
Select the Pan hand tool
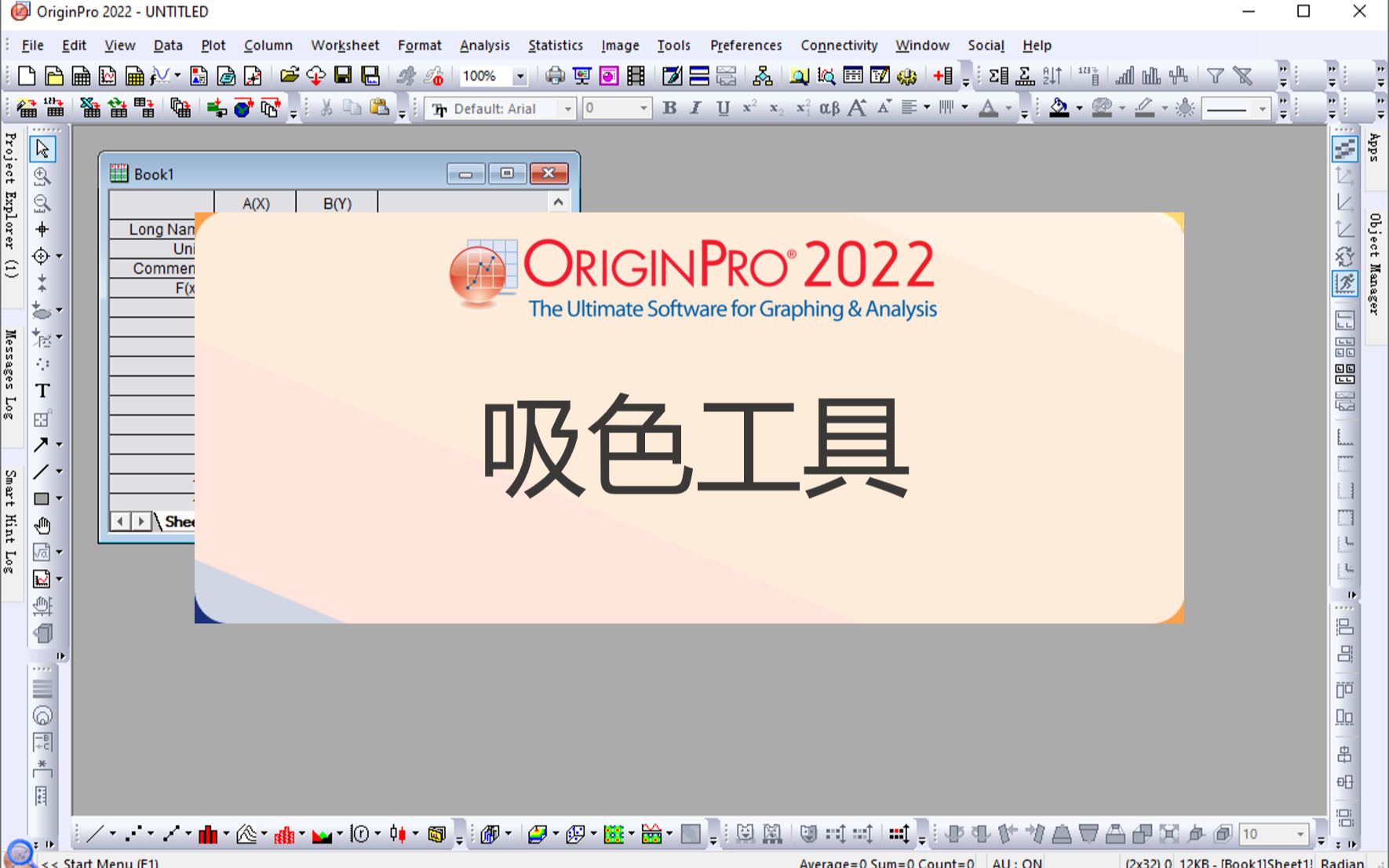(x=42, y=526)
